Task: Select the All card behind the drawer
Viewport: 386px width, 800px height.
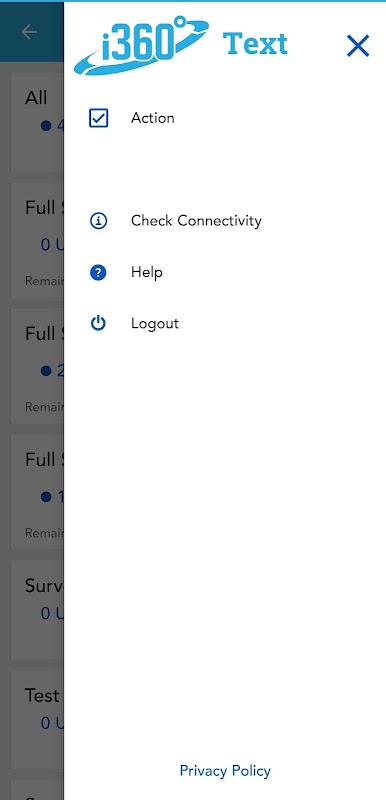Action: click(x=37, y=123)
